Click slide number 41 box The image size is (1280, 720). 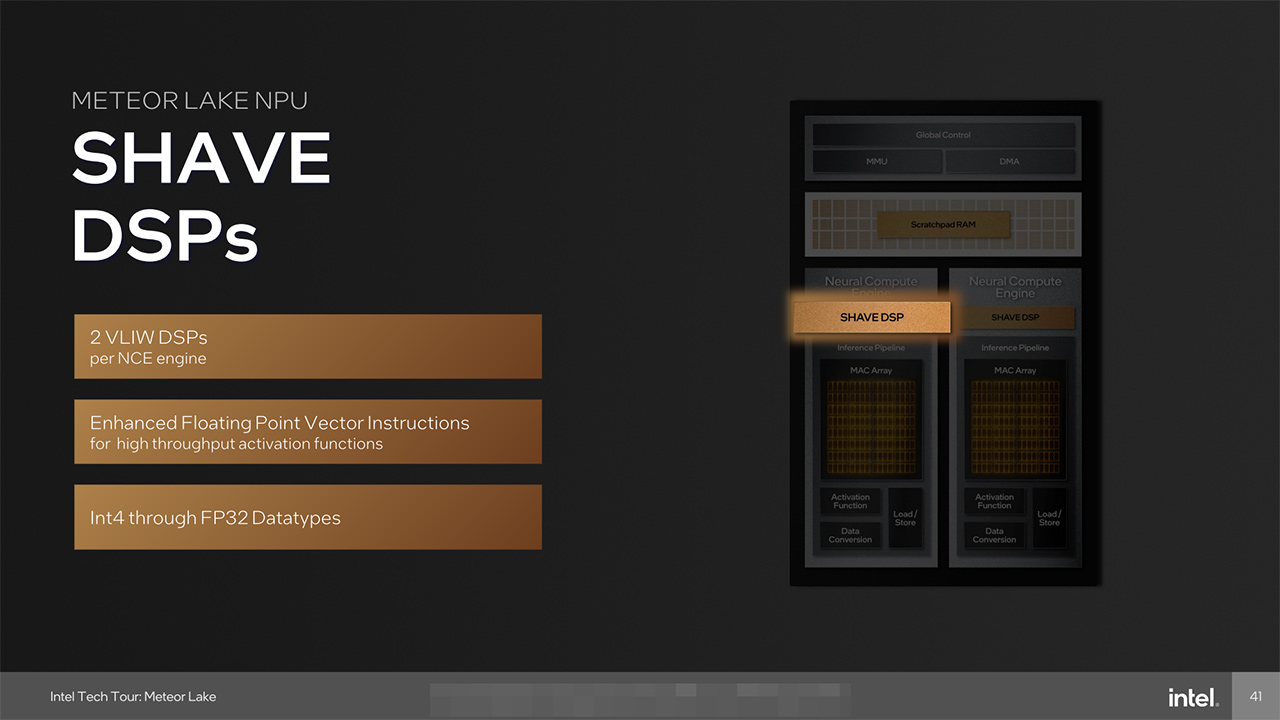[x=1256, y=696]
